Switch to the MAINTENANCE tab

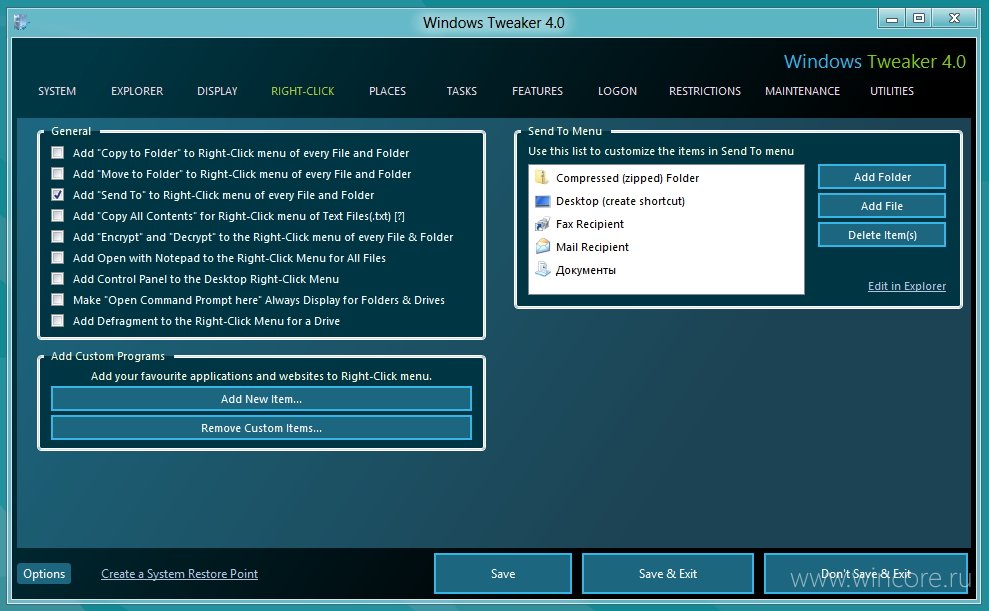pos(802,91)
